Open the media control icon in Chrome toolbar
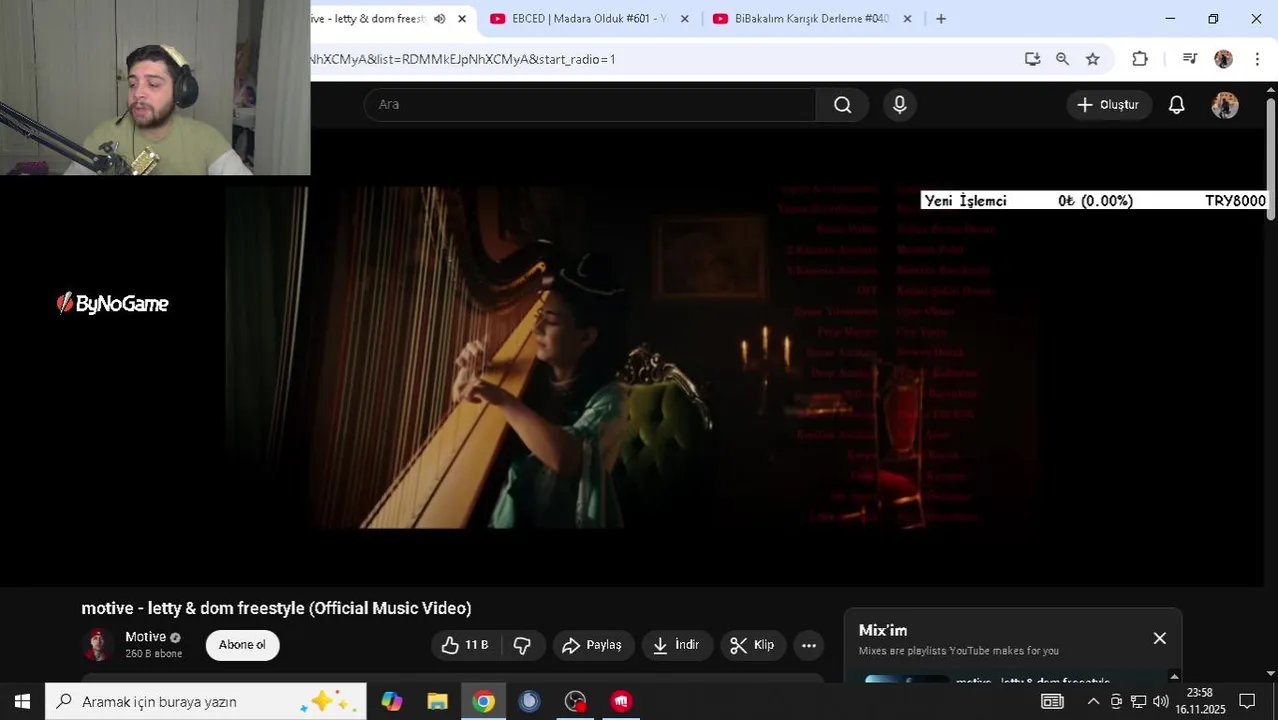This screenshot has height=720, width=1278. [1189, 59]
